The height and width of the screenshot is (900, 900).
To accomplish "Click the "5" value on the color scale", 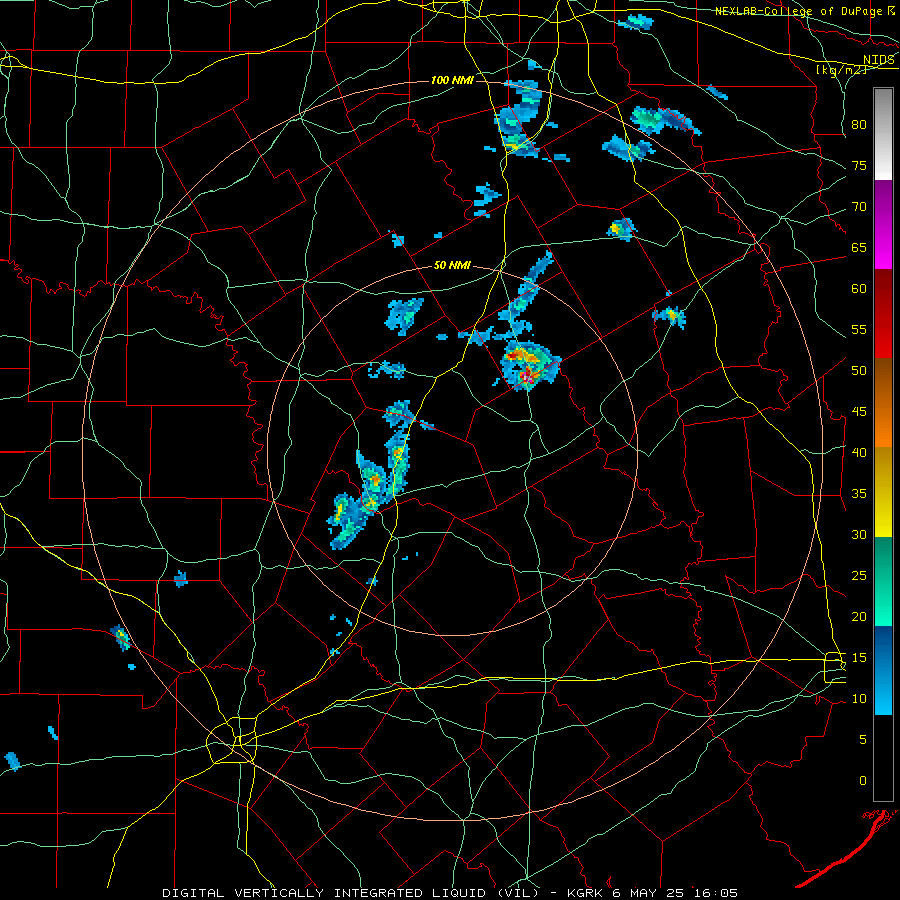I will click(863, 740).
